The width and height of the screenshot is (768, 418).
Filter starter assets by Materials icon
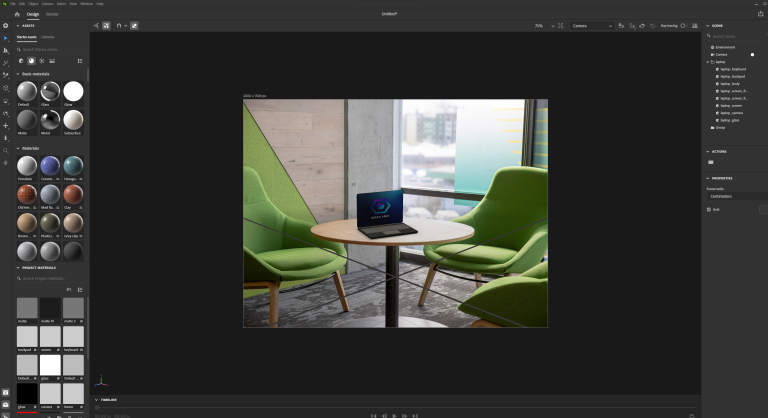coord(31,61)
